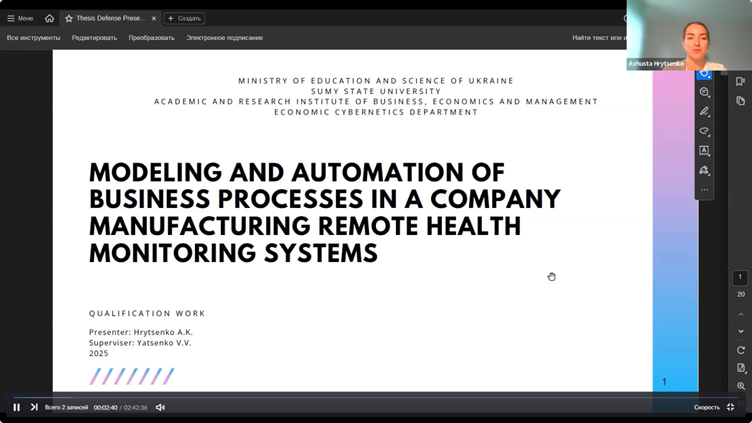The height and width of the screenshot is (423, 752).
Task: Select the add comment tool
Action: [x=704, y=92]
